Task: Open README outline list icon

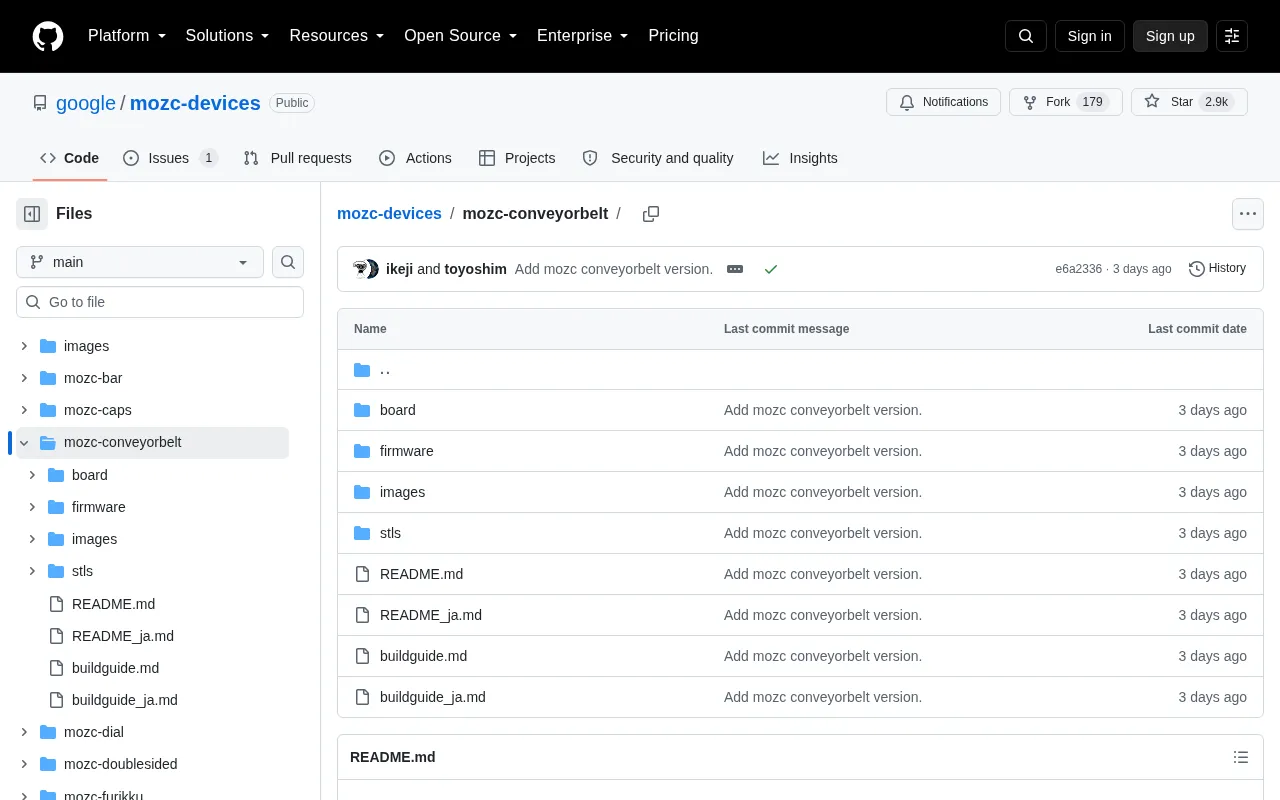Action: tap(1241, 757)
